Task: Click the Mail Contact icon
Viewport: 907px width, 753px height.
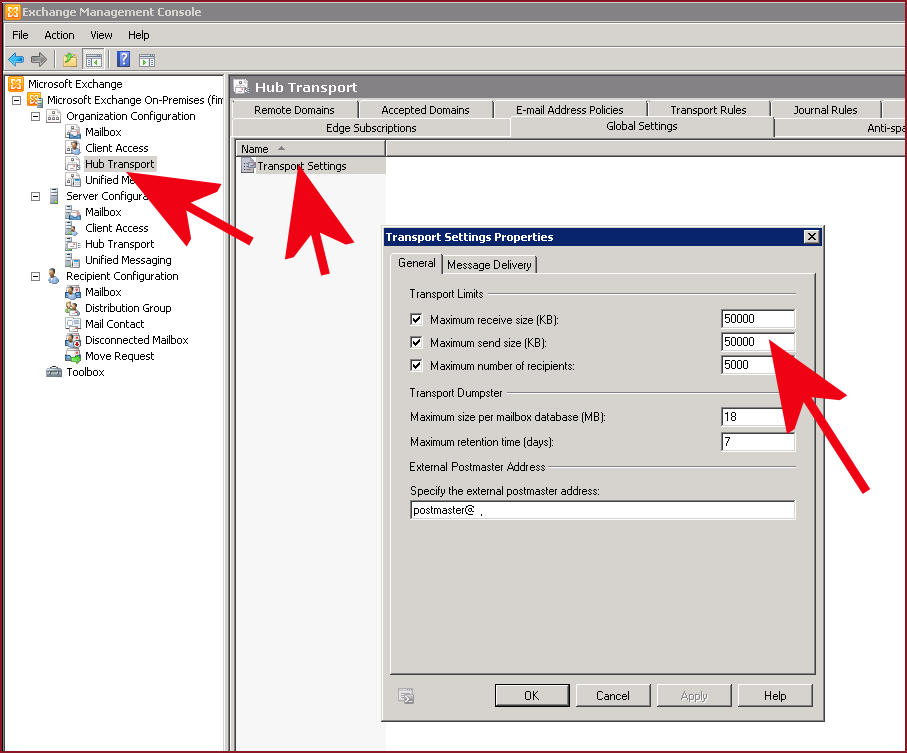Action: pyautogui.click(x=72, y=324)
